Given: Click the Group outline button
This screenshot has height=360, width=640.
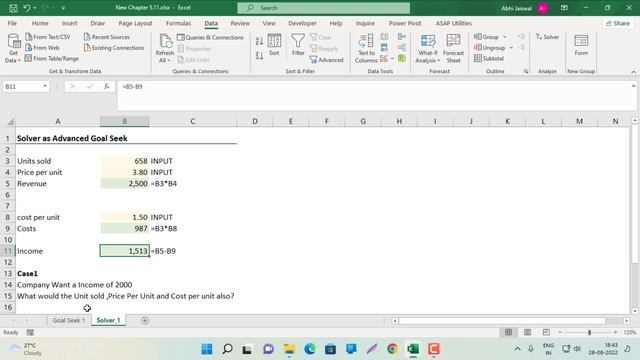Looking at the screenshot, I should [x=487, y=37].
